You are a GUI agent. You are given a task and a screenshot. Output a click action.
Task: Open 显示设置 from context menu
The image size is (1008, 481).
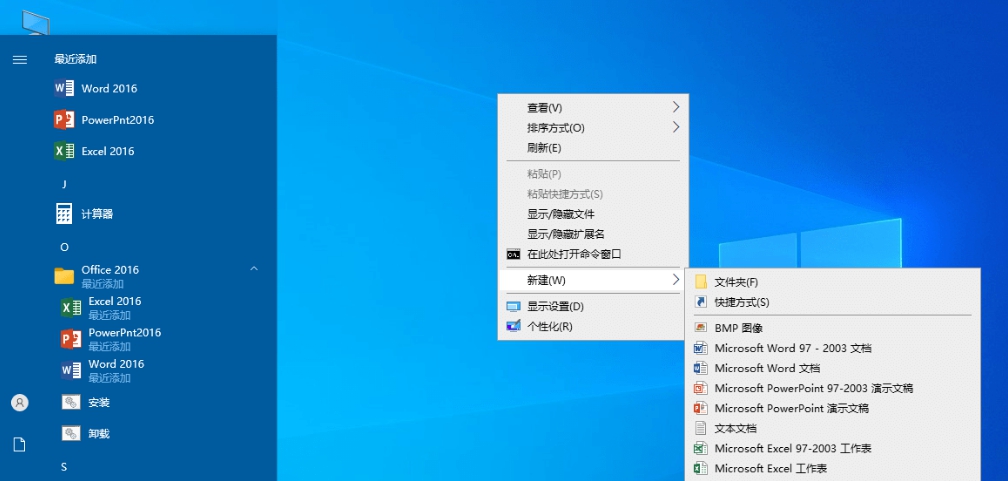[x=593, y=306]
